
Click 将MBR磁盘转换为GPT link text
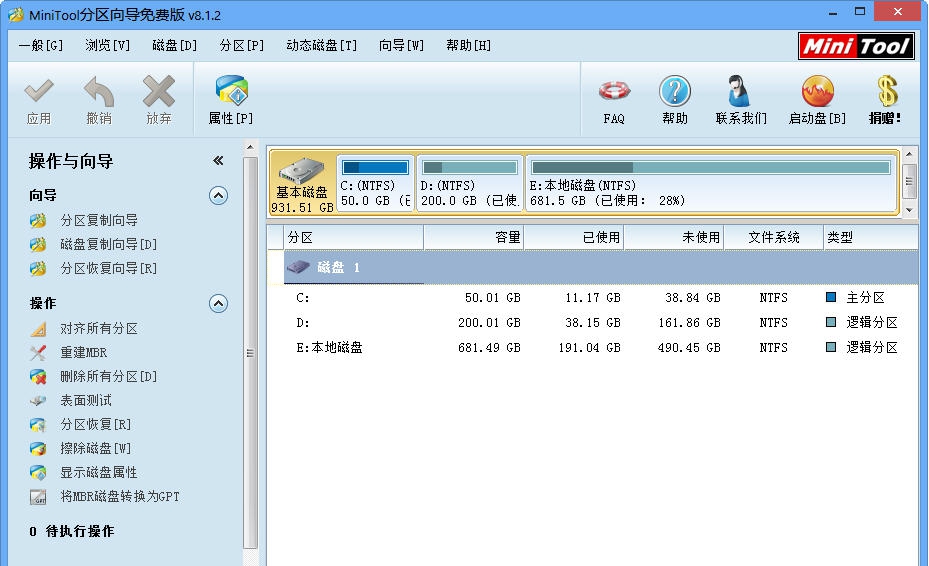coord(120,497)
